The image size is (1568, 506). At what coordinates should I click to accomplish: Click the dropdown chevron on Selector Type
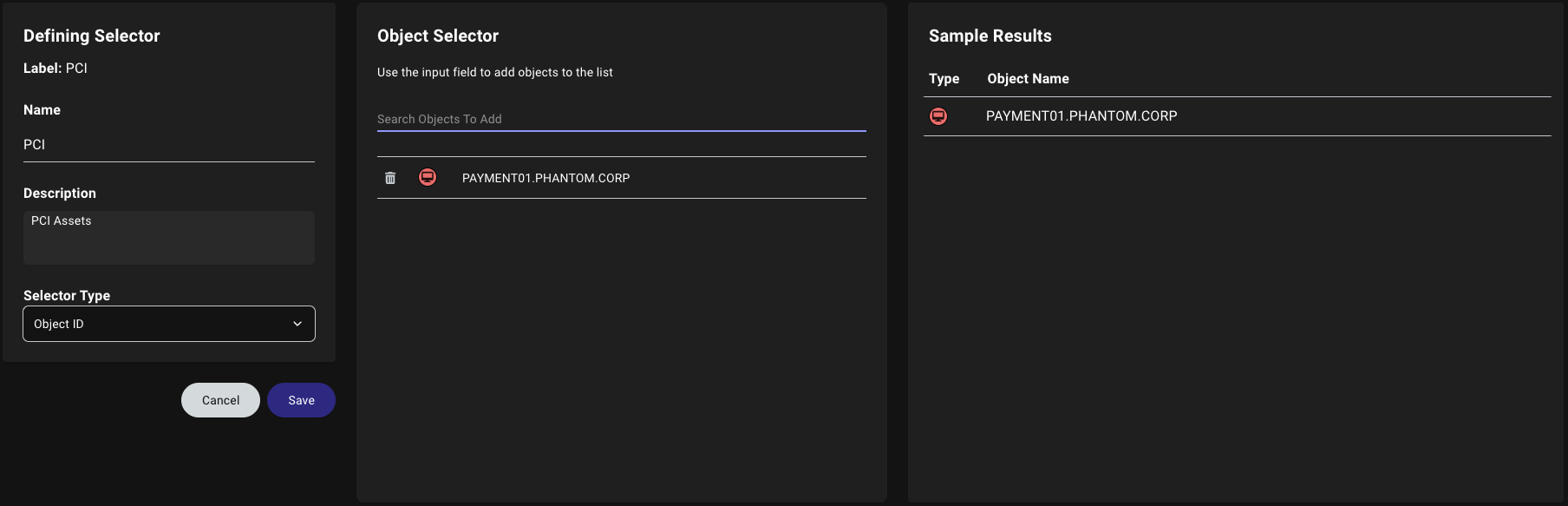[297, 323]
